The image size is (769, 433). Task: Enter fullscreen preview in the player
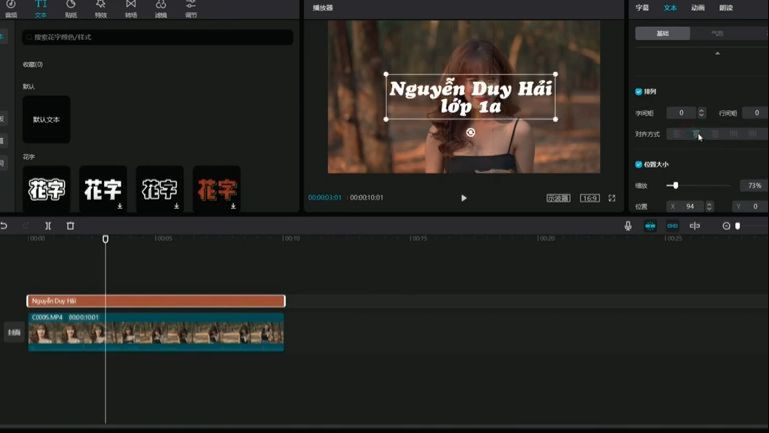point(612,198)
